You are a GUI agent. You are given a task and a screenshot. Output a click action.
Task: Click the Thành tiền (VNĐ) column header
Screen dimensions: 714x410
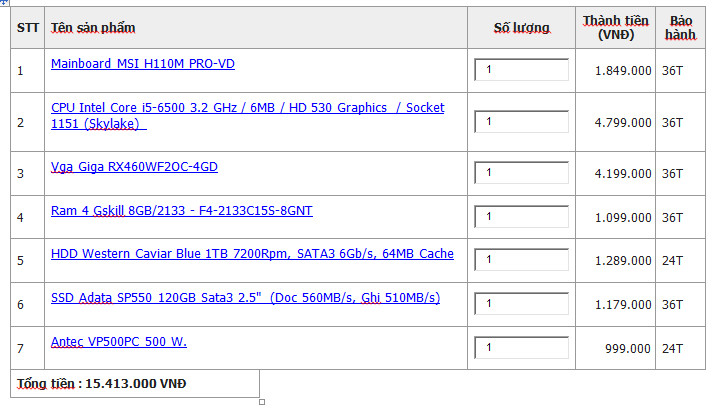pyautogui.click(x=616, y=28)
